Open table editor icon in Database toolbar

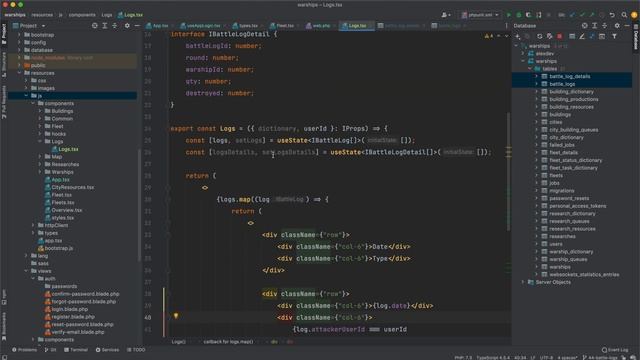click(572, 36)
